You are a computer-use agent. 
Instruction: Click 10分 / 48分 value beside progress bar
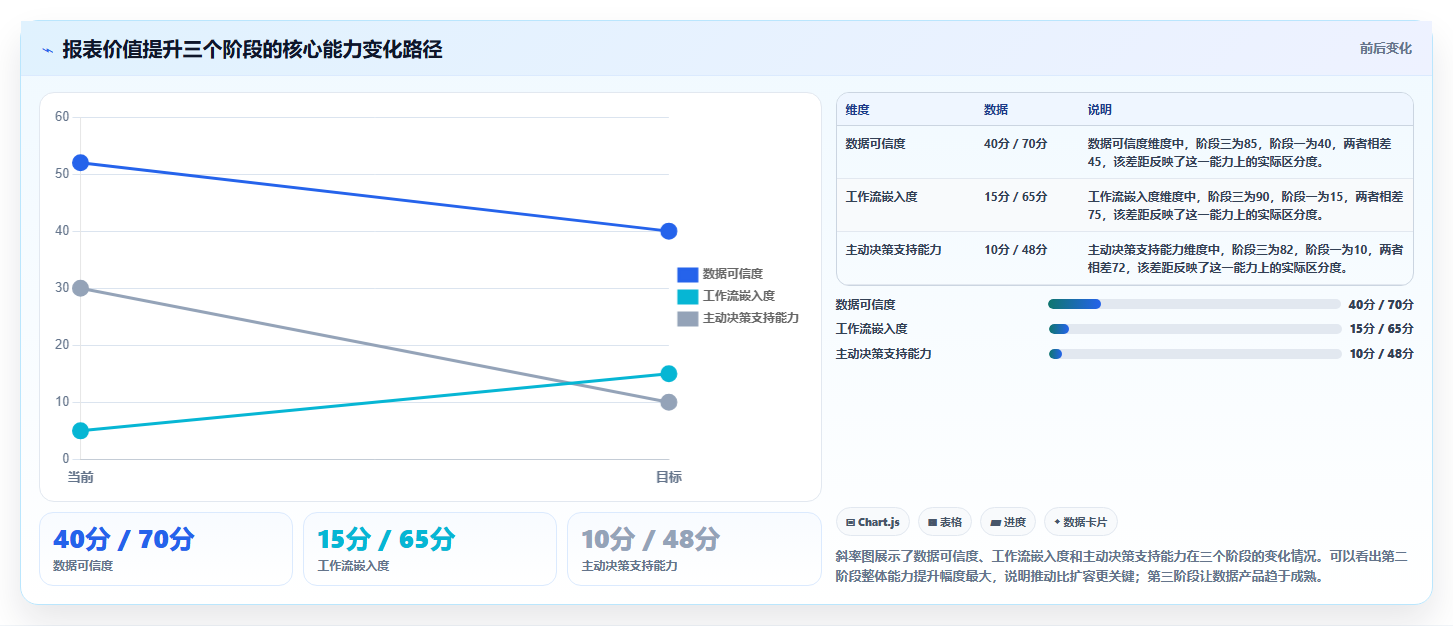[1381, 354]
